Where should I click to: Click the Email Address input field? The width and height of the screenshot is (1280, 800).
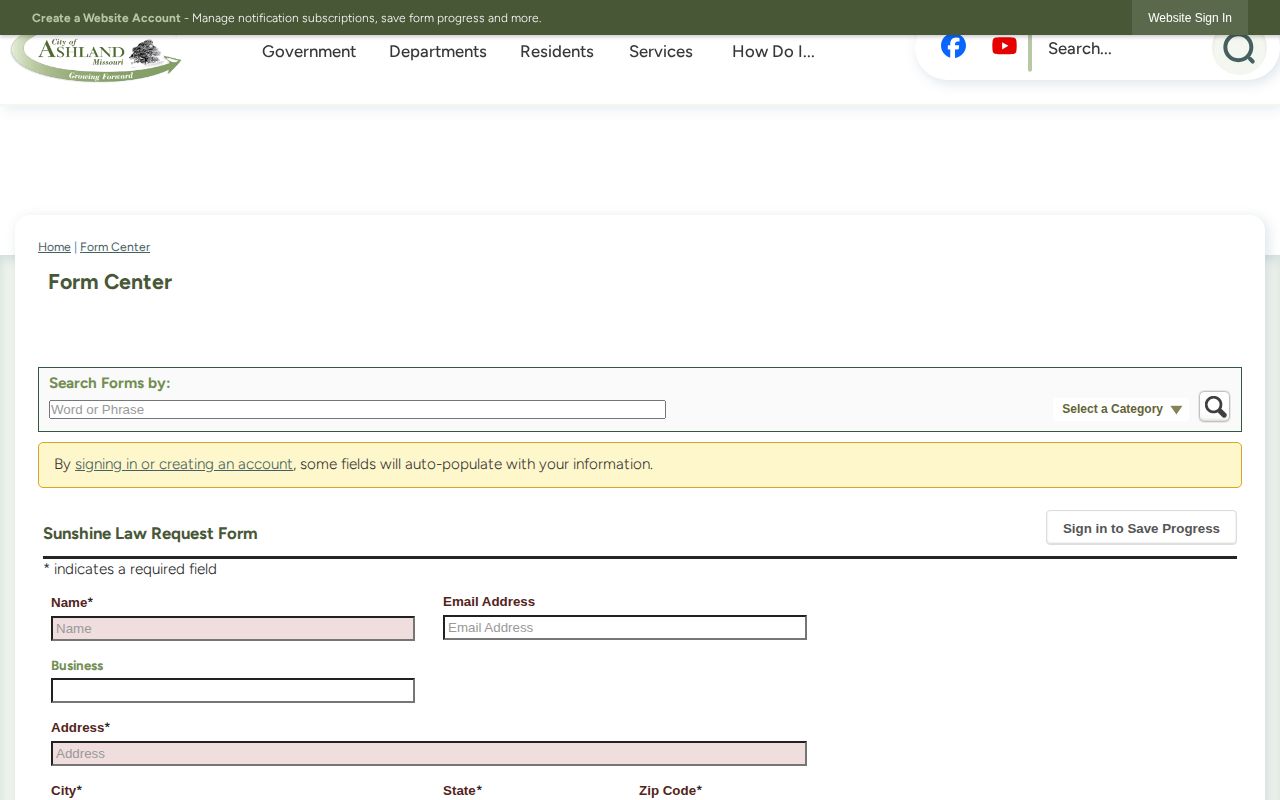point(625,628)
